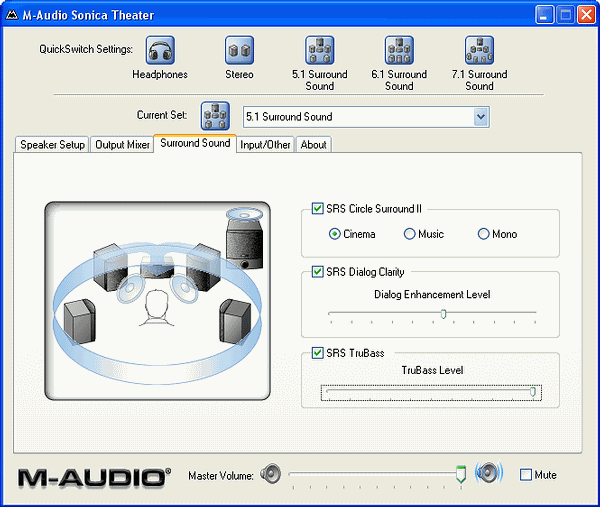Click the Master Volume slider thumb
The width and height of the screenshot is (600, 507).
461,474
